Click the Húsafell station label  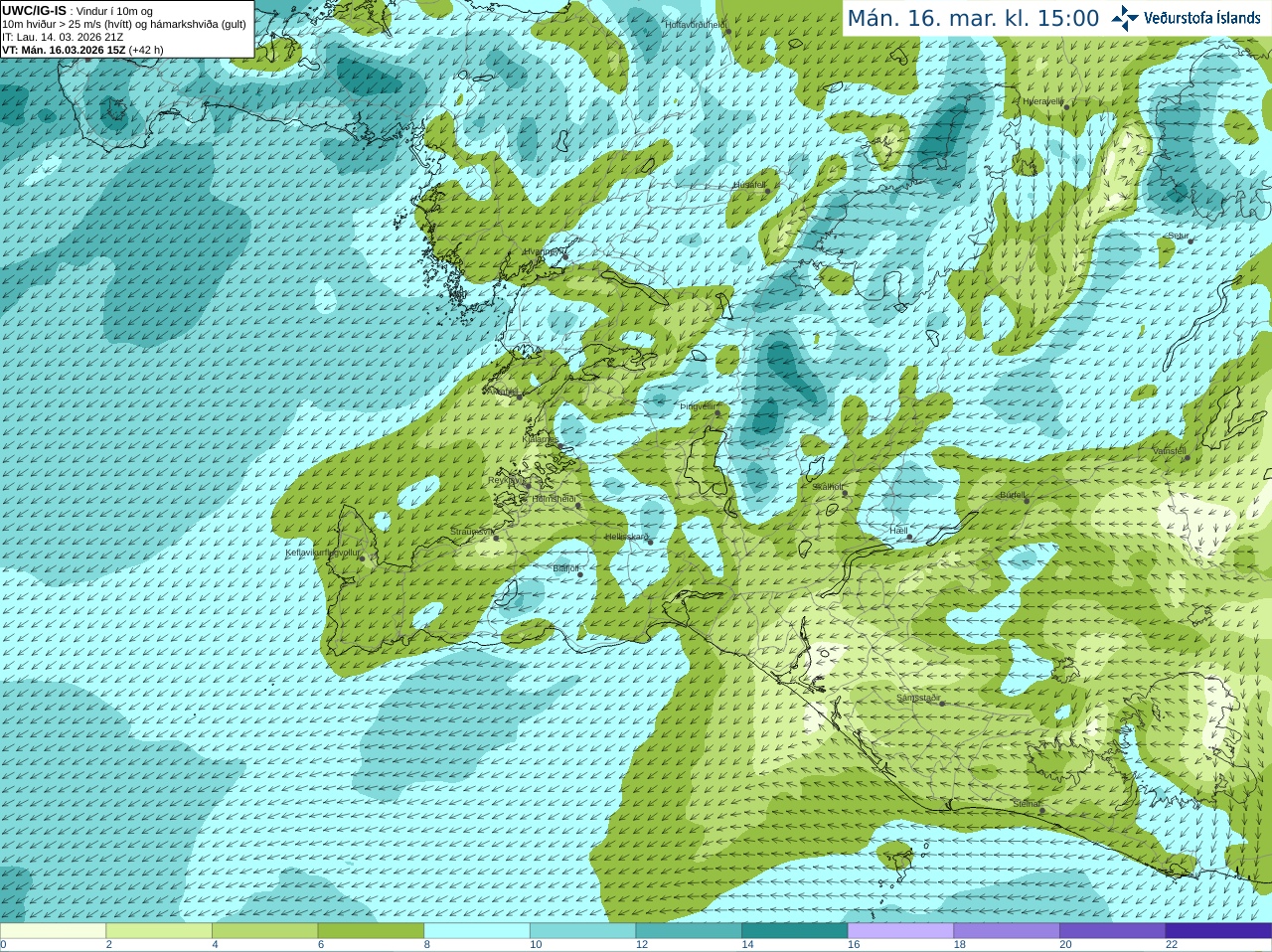tap(749, 185)
